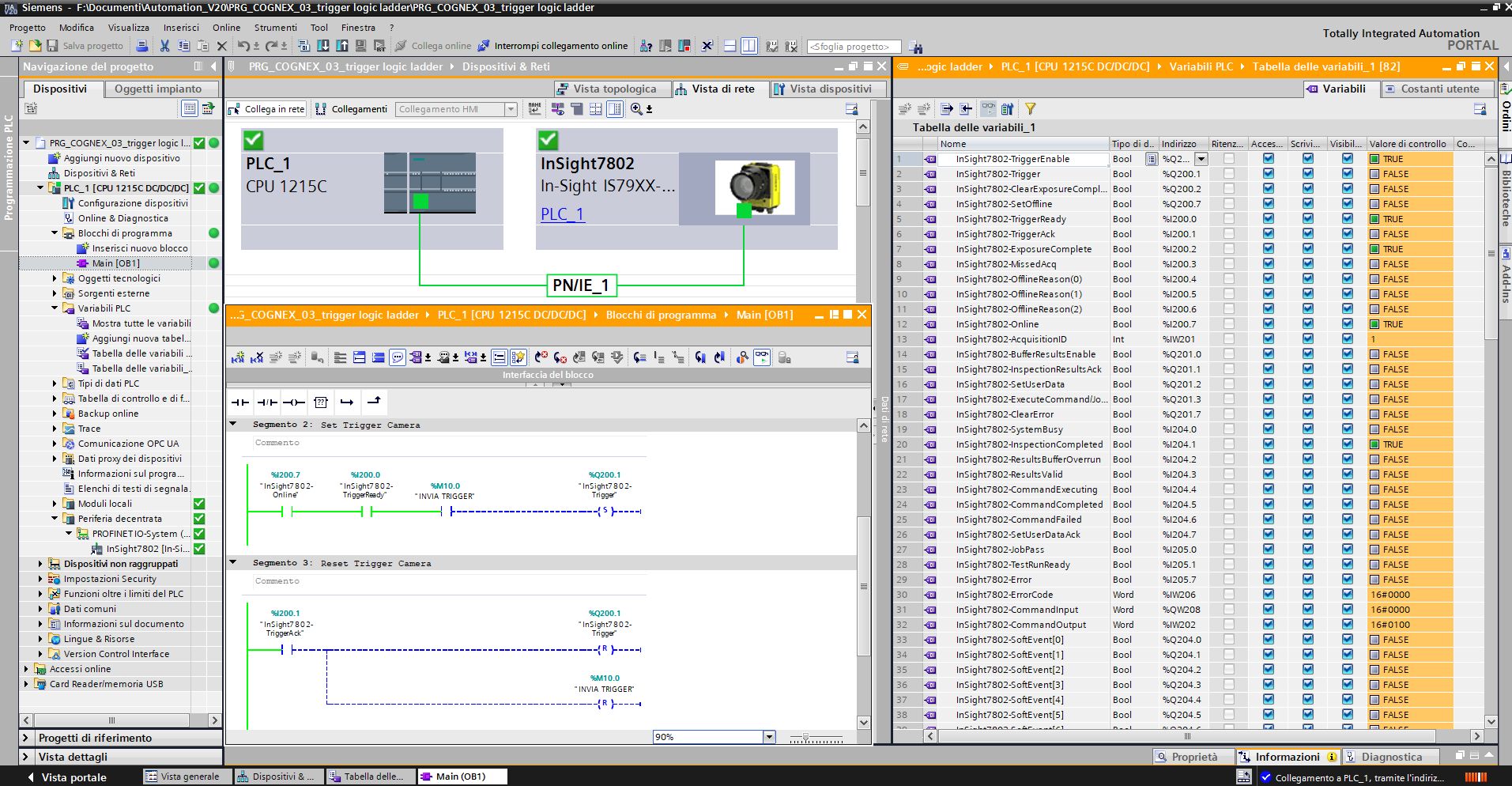Expand the Progetti di riferimento section
Viewport: 1512px width, 786px height.
pos(25,738)
